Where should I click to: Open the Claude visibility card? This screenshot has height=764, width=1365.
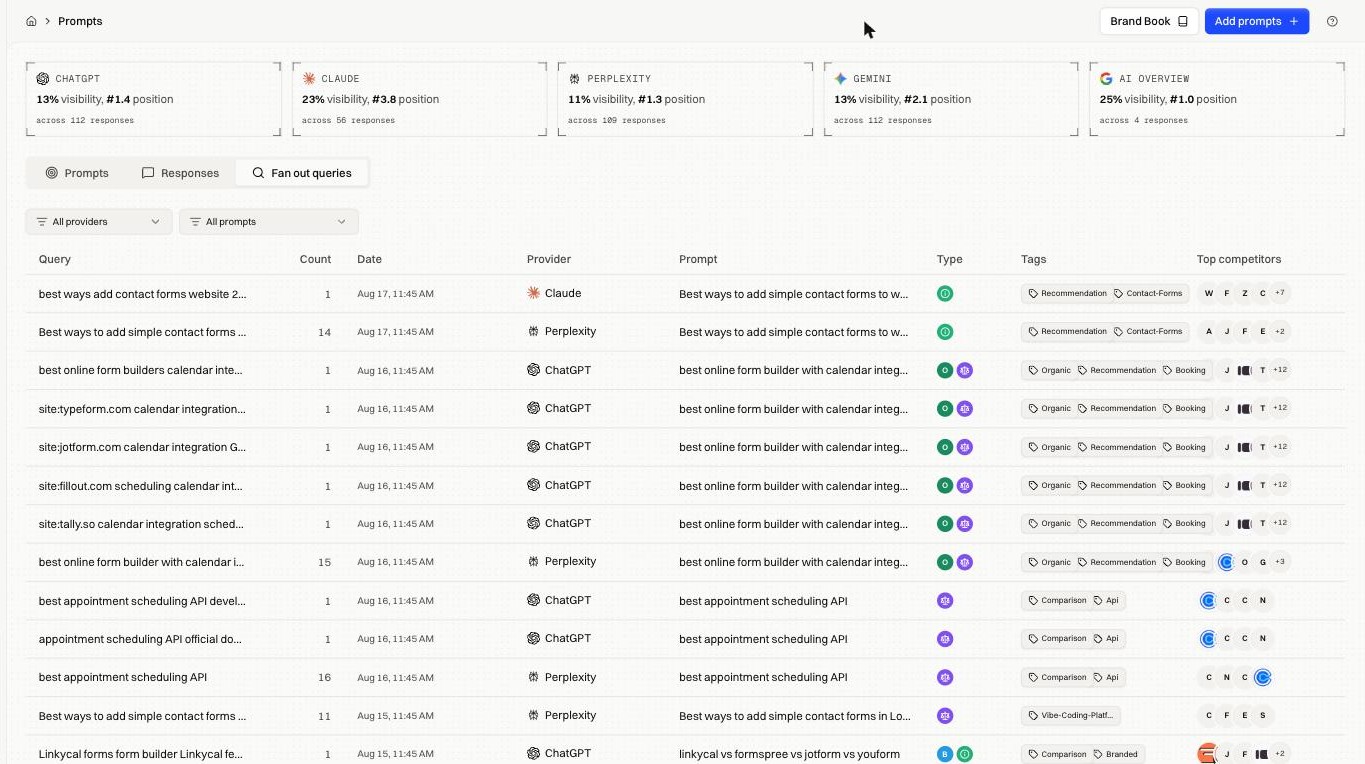[419, 99]
